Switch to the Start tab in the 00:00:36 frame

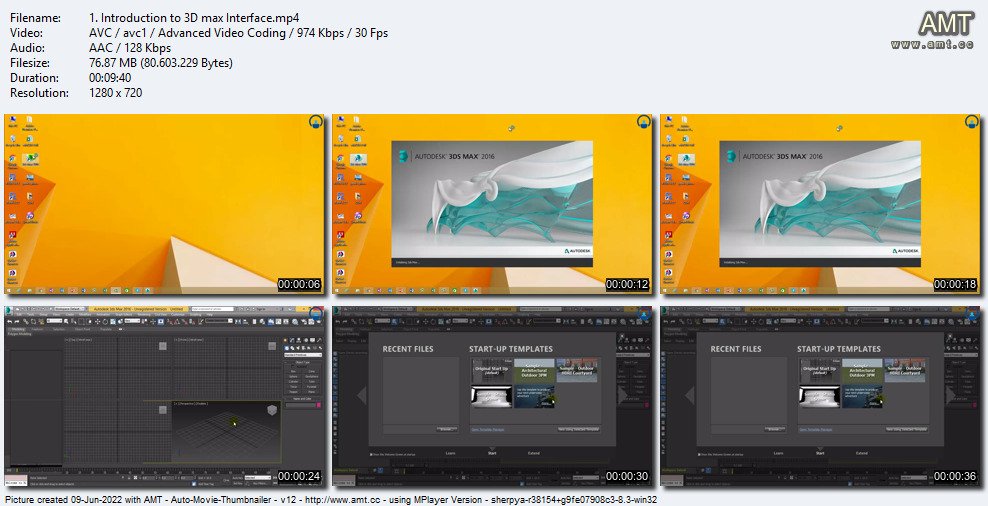coord(820,453)
